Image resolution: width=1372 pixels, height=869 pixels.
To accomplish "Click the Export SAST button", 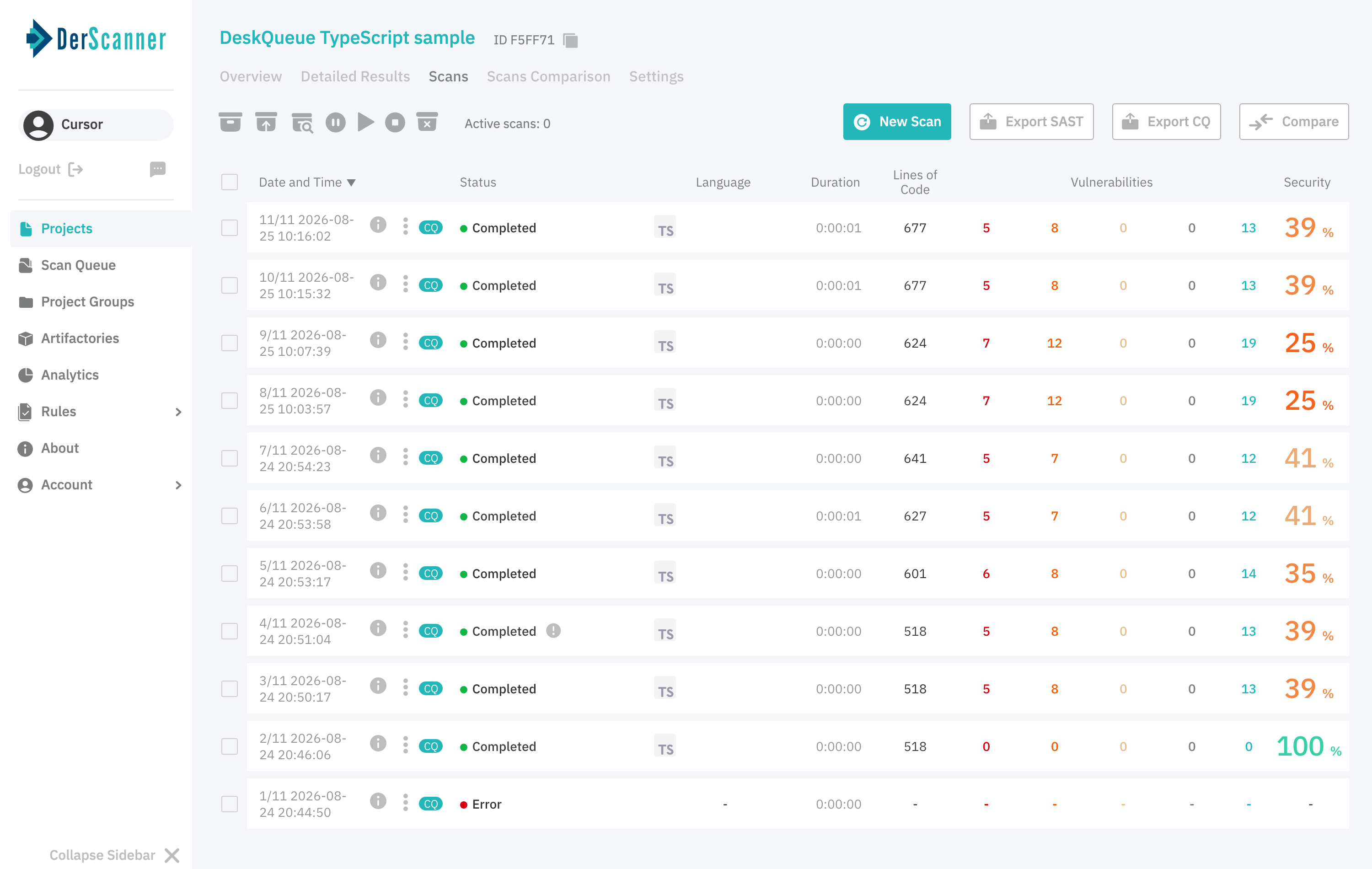I will [x=1031, y=121].
